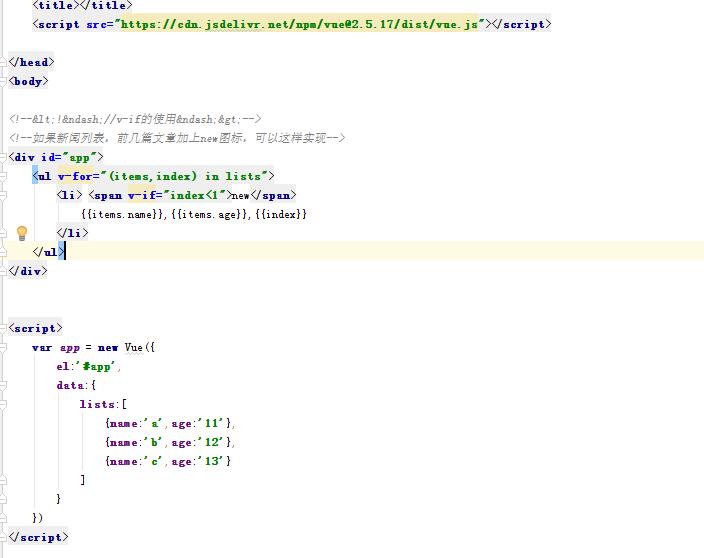Viewport: 704px width, 558px height.
Task: Click the comment about new图标
Action: (x=177, y=138)
